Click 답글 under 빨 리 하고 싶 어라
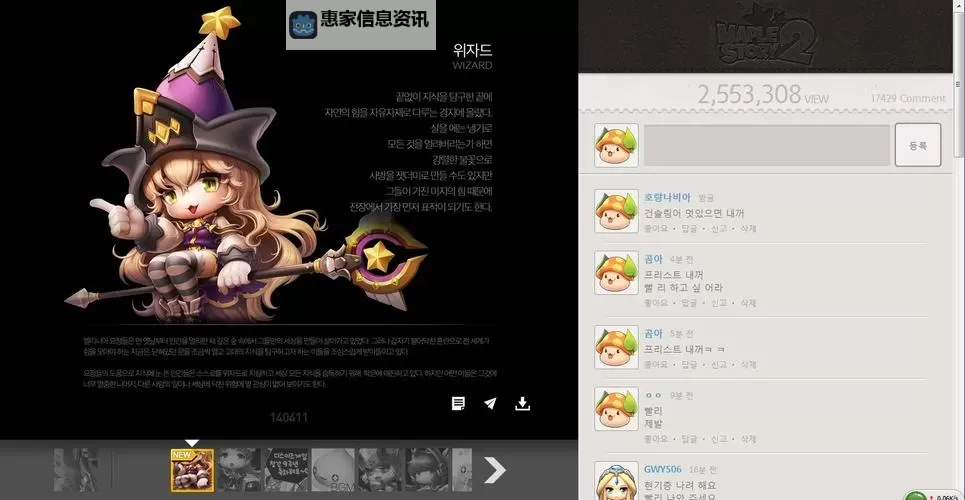 689,303
